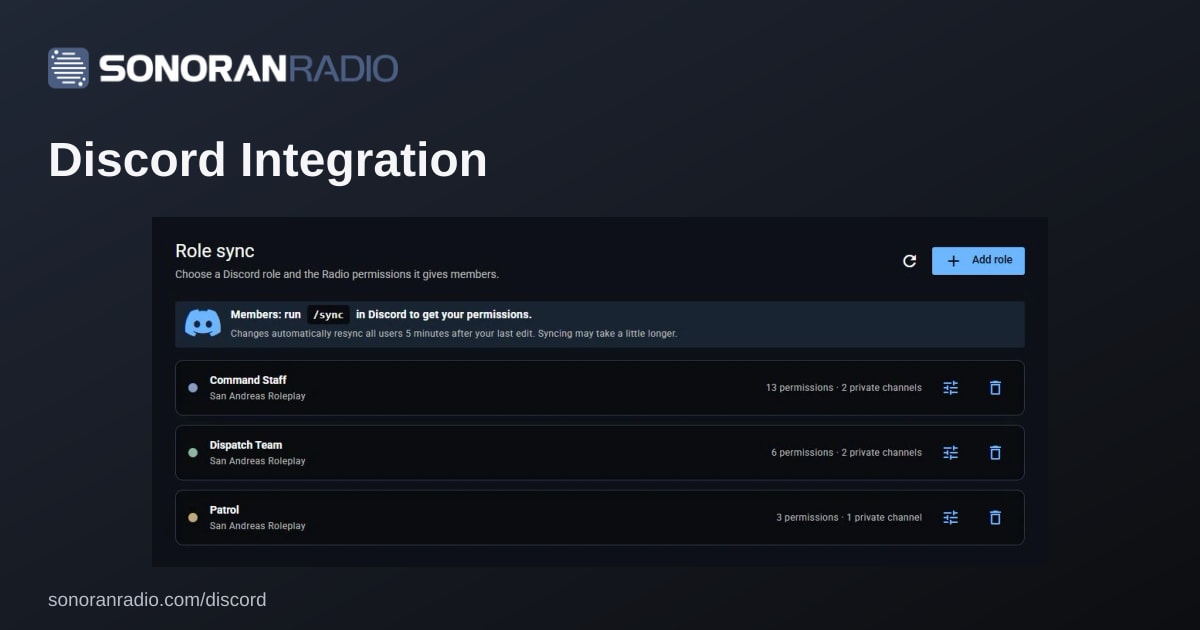Click the refresh icon beside Add role
Image resolution: width=1200 pixels, height=630 pixels.
tap(909, 261)
